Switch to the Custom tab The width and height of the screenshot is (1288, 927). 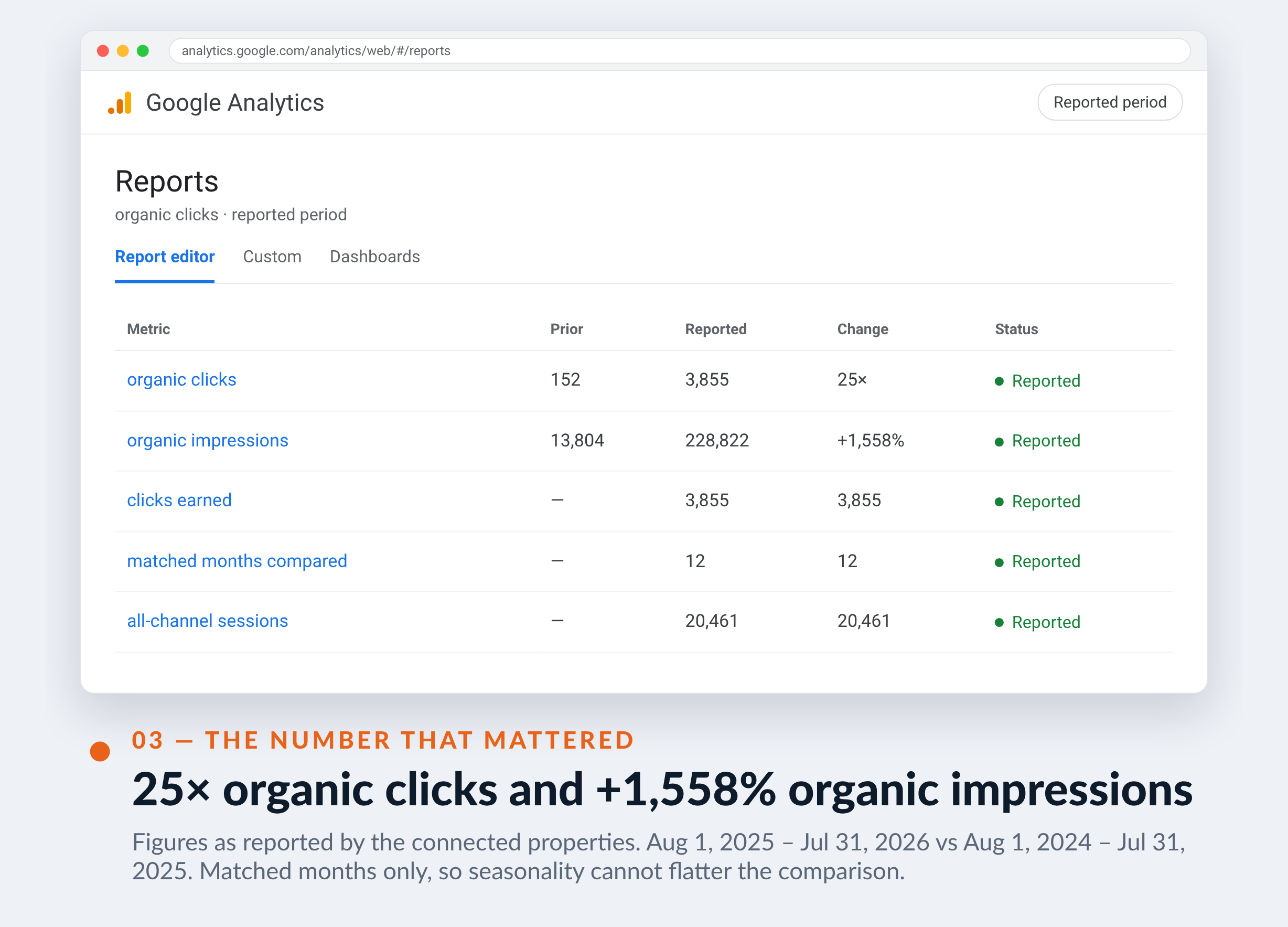point(272,257)
